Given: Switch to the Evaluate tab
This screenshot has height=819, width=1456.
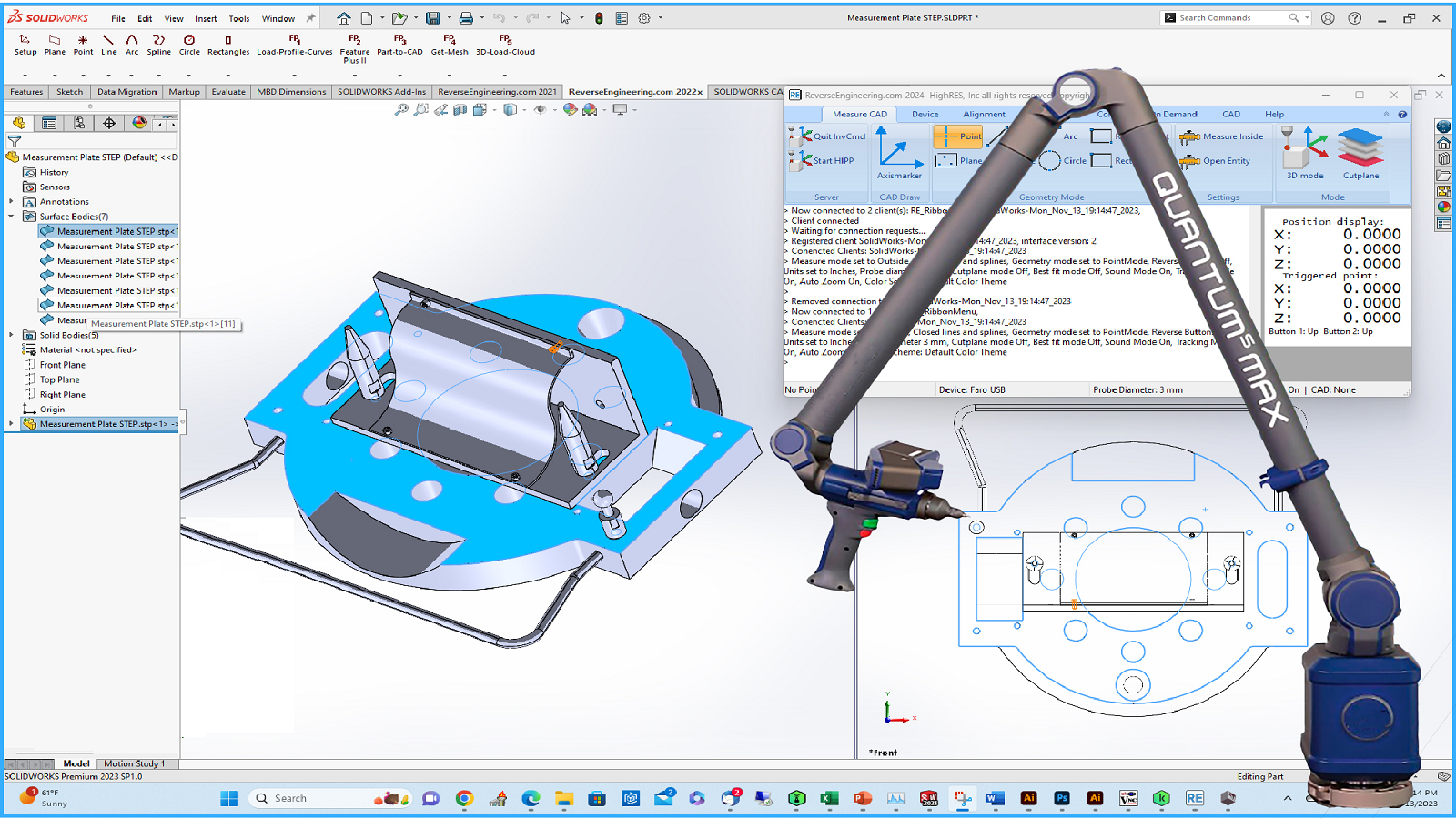Looking at the screenshot, I should [228, 92].
